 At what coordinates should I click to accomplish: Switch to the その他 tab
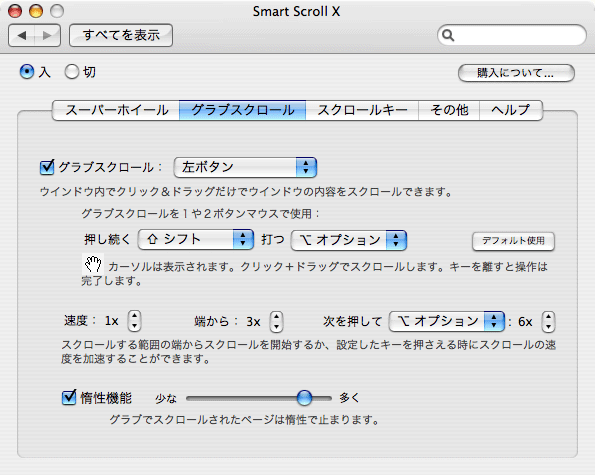click(449, 110)
